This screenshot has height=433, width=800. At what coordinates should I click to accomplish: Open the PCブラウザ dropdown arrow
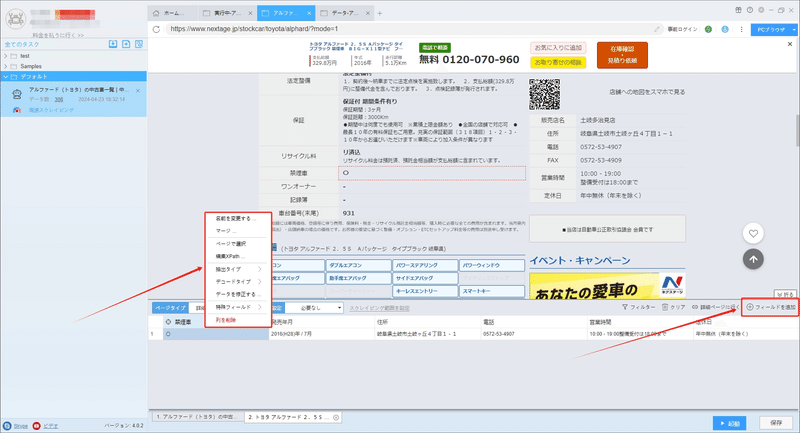pos(793,30)
